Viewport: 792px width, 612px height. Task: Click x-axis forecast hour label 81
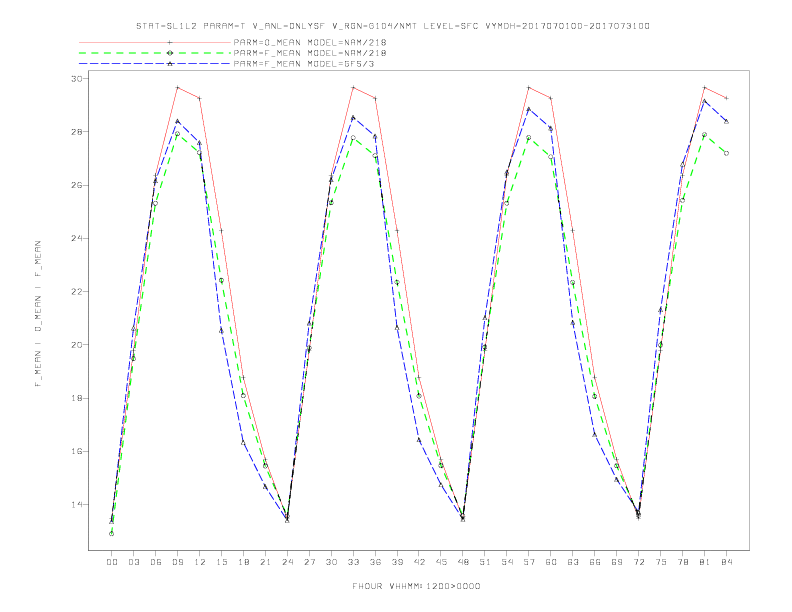705,562
